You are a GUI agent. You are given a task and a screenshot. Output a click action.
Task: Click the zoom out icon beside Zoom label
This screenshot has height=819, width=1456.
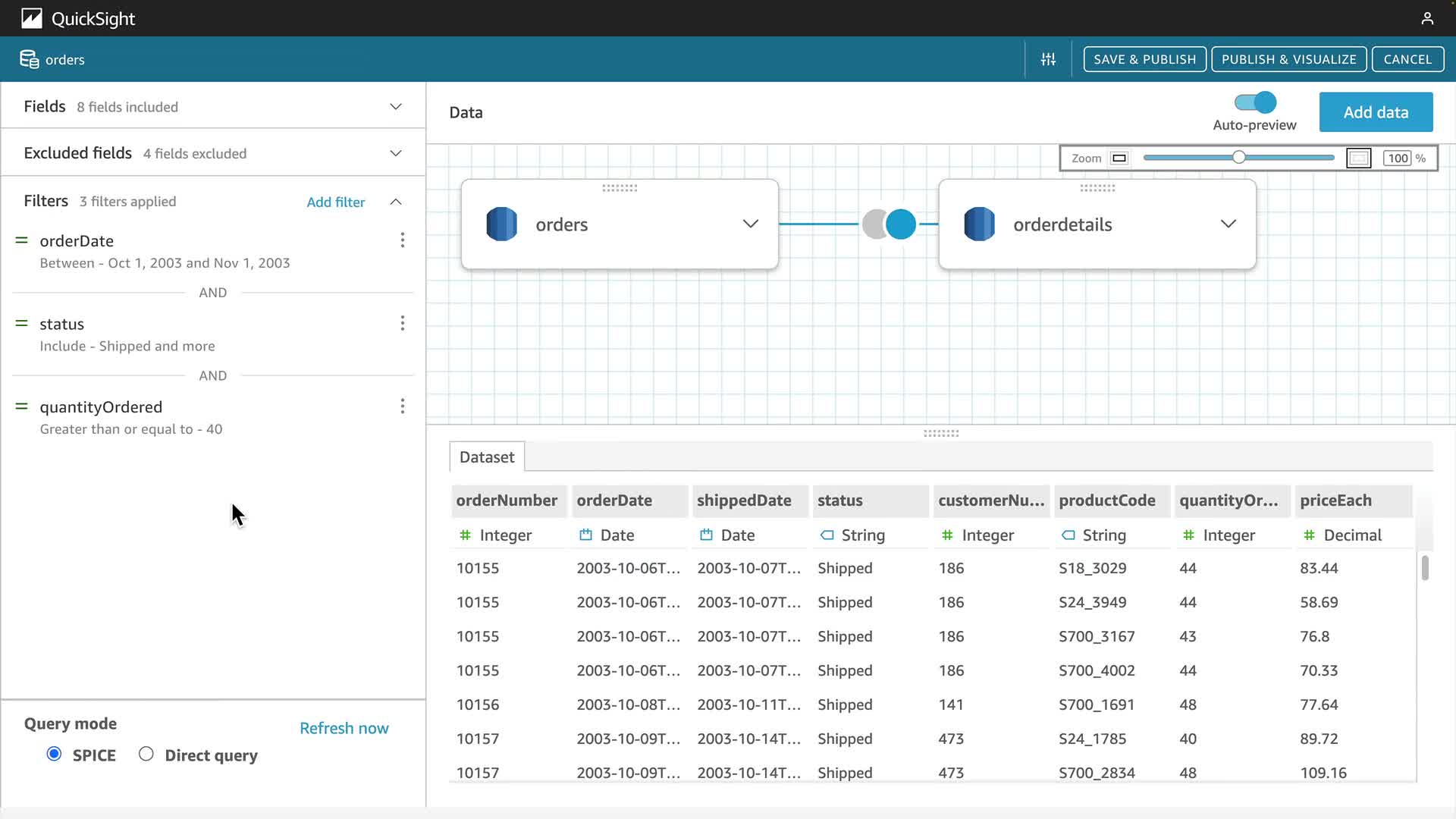coord(1119,158)
